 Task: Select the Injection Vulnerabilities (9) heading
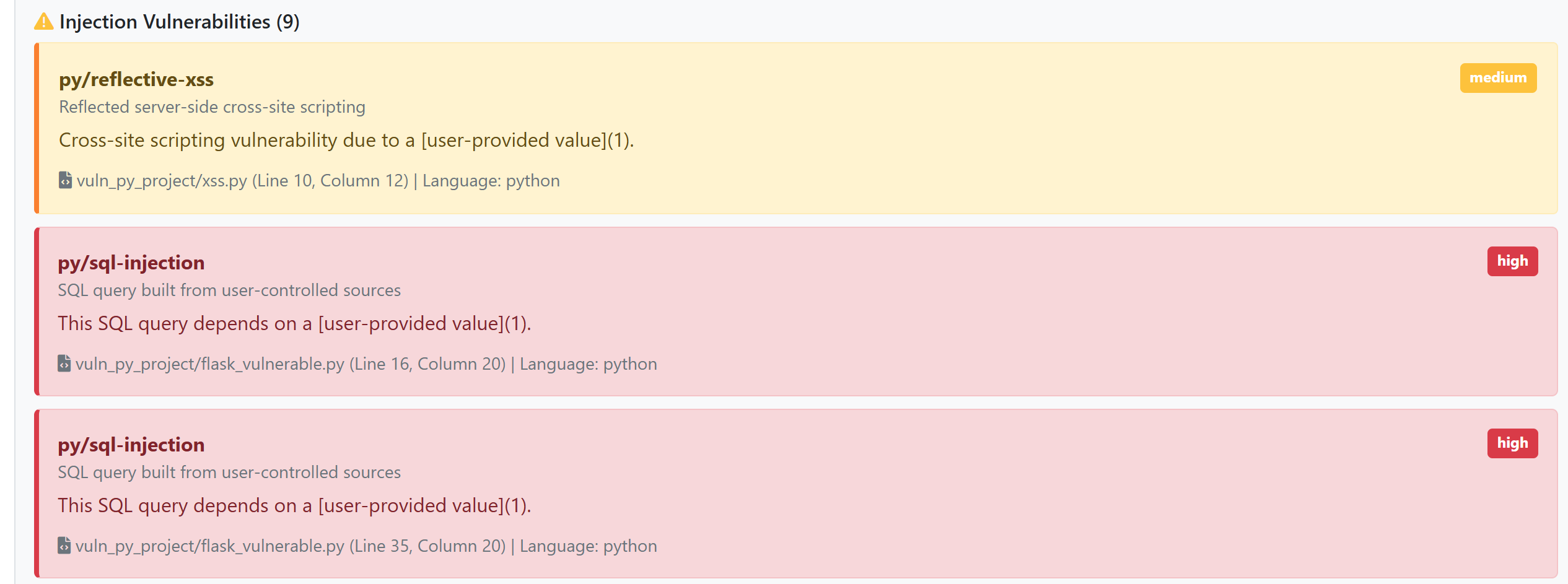pos(179,22)
